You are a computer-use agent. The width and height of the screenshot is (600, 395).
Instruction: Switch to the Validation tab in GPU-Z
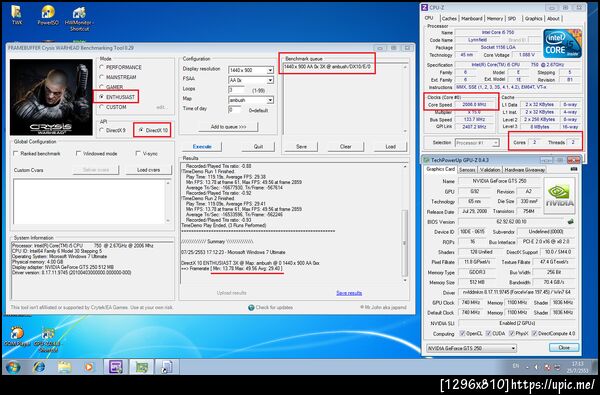click(x=490, y=170)
